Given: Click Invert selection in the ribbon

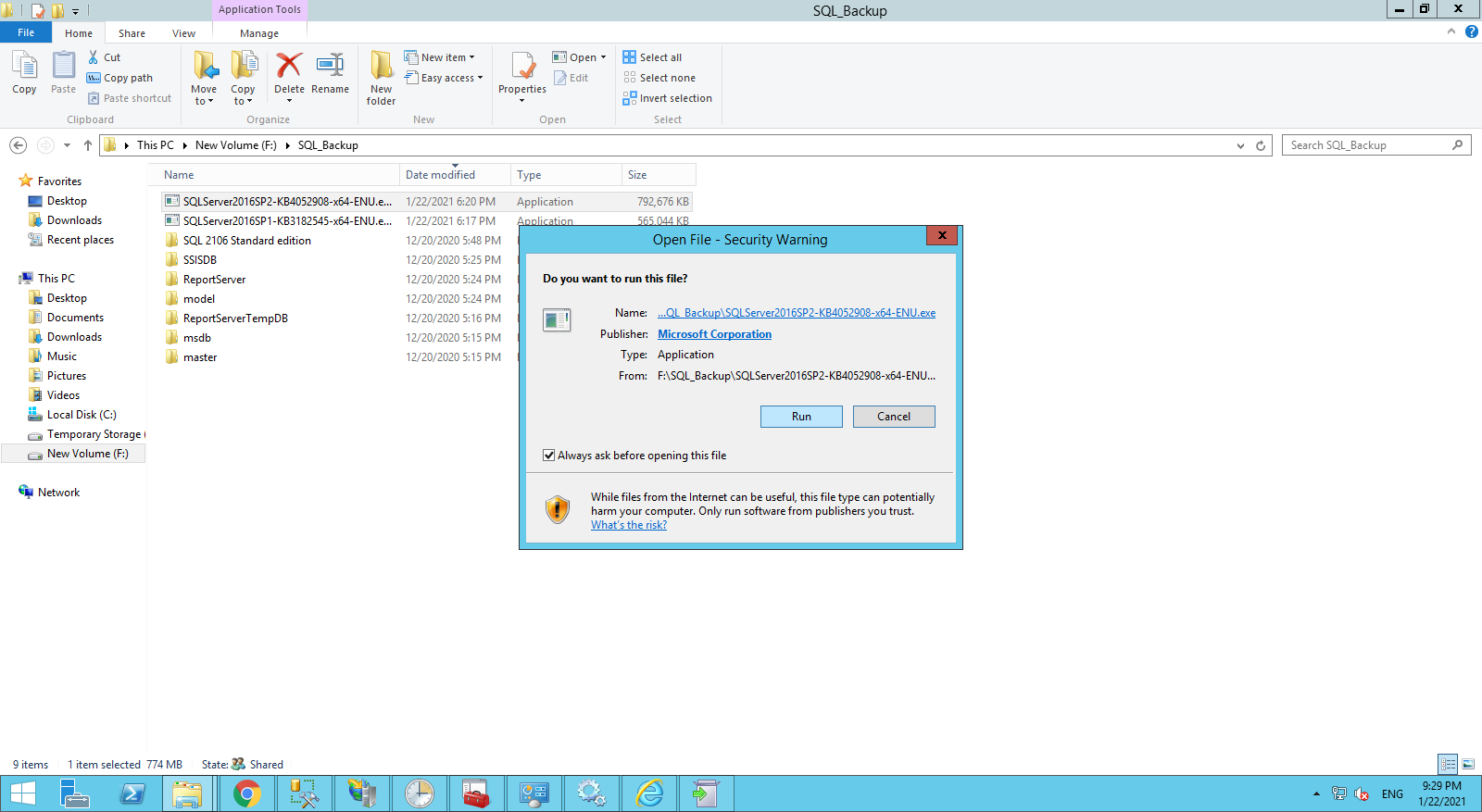Looking at the screenshot, I should tap(667, 98).
